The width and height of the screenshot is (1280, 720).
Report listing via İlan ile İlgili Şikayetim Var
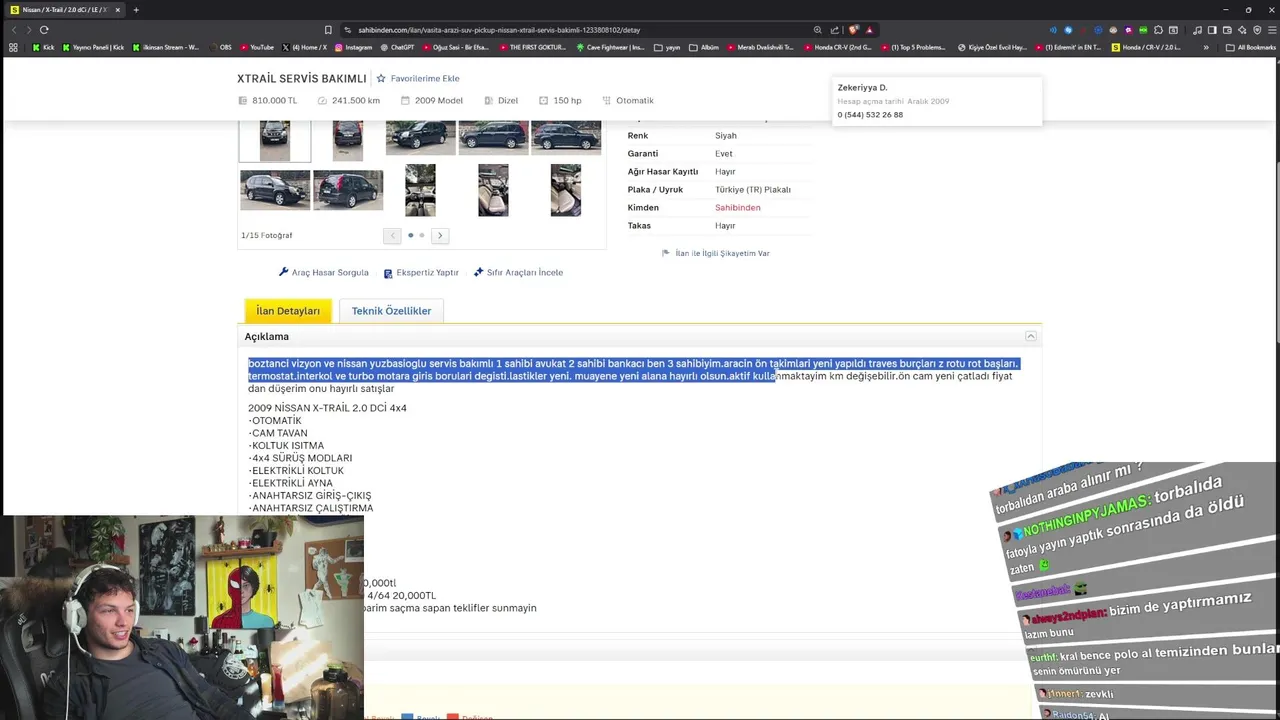coord(716,253)
